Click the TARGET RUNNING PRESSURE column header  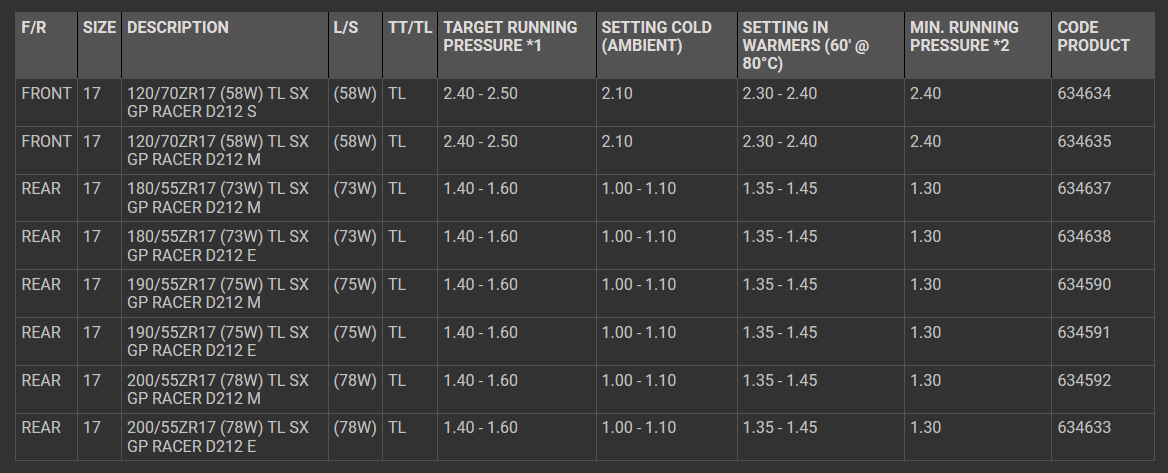click(510, 36)
